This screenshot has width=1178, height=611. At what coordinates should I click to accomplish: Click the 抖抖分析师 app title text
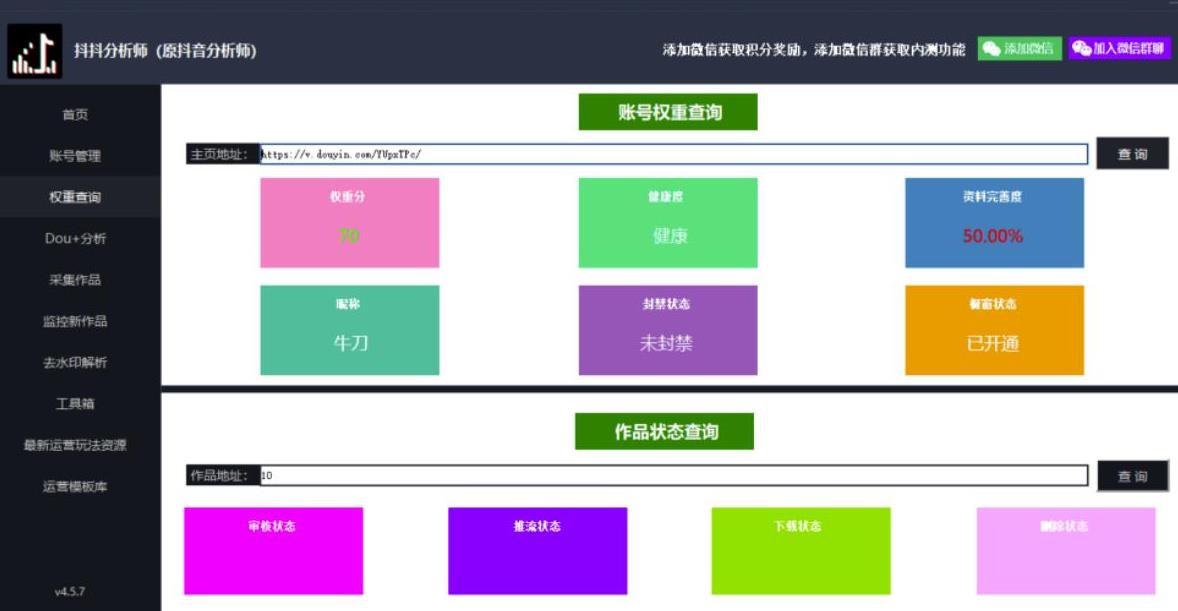pyautogui.click(x=165, y=50)
